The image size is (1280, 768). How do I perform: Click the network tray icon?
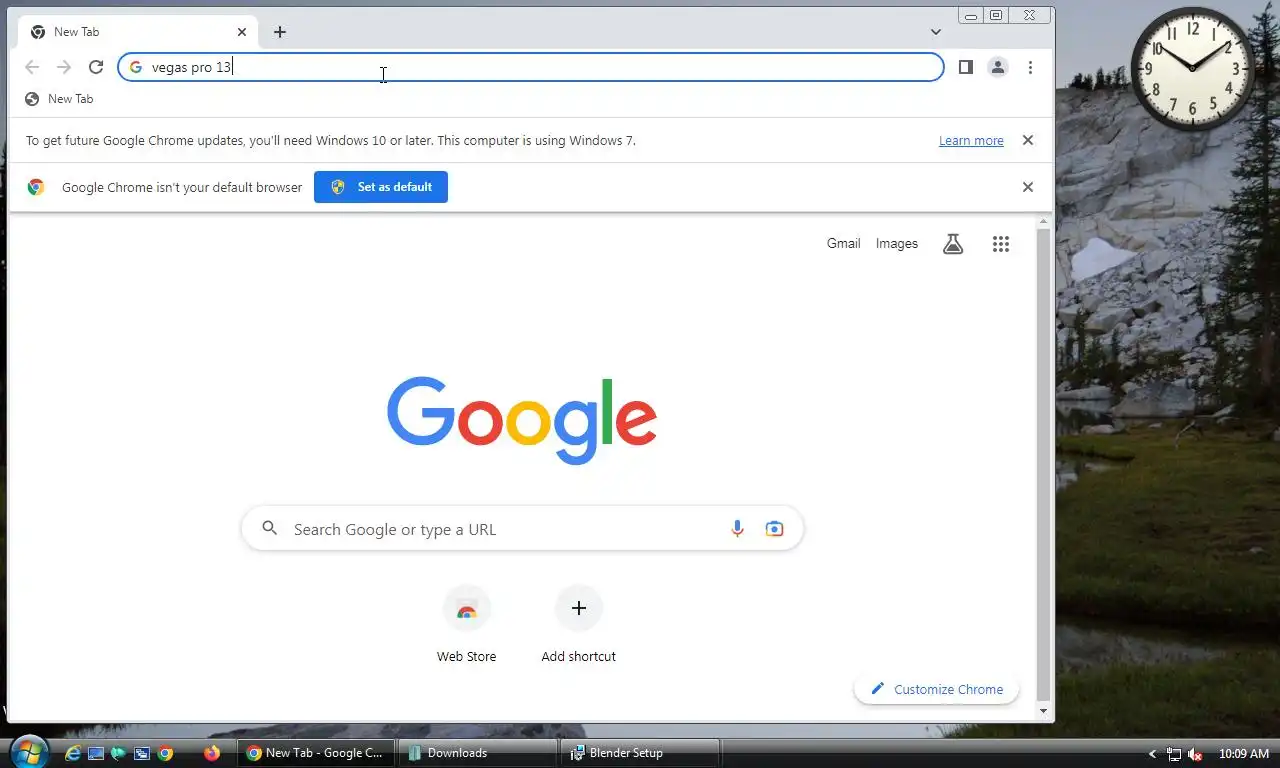click(1174, 754)
